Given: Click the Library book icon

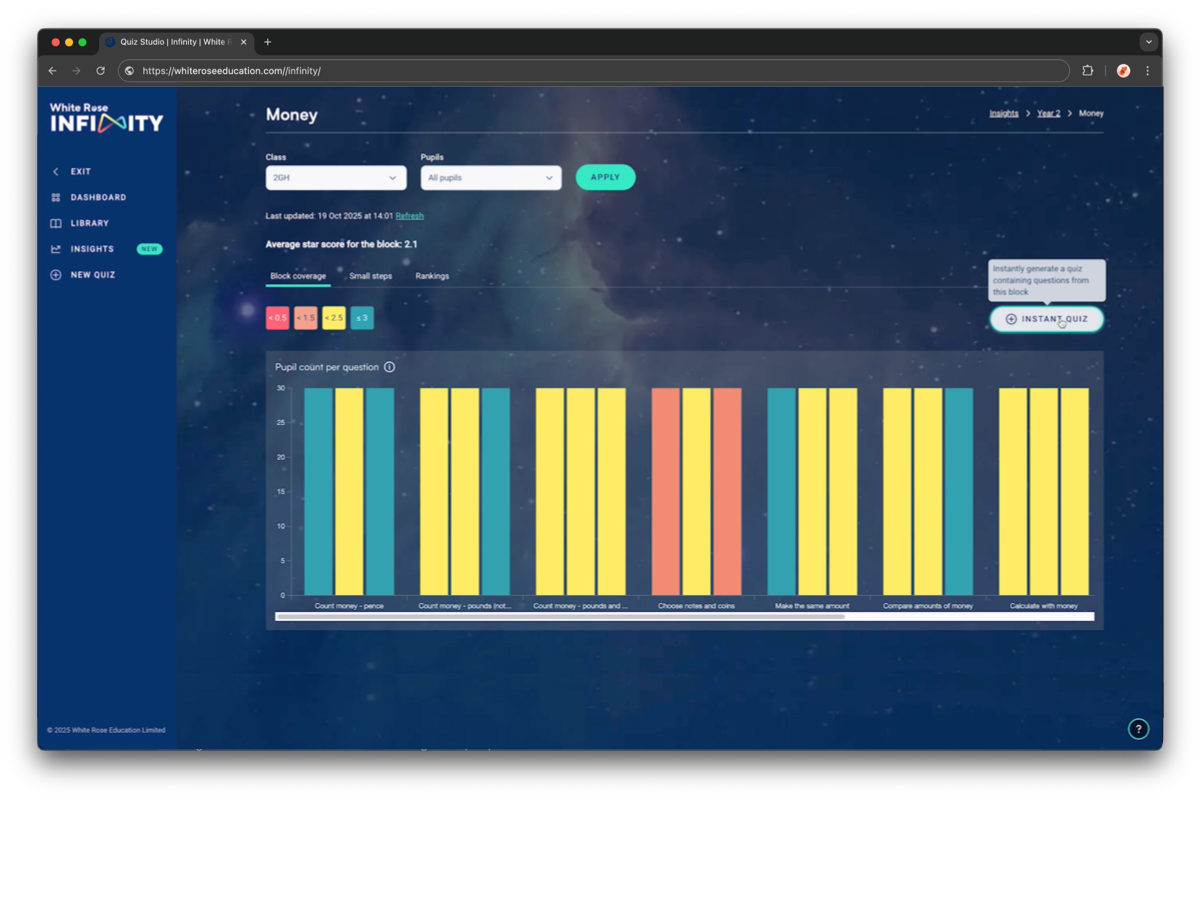Looking at the screenshot, I should pos(56,223).
